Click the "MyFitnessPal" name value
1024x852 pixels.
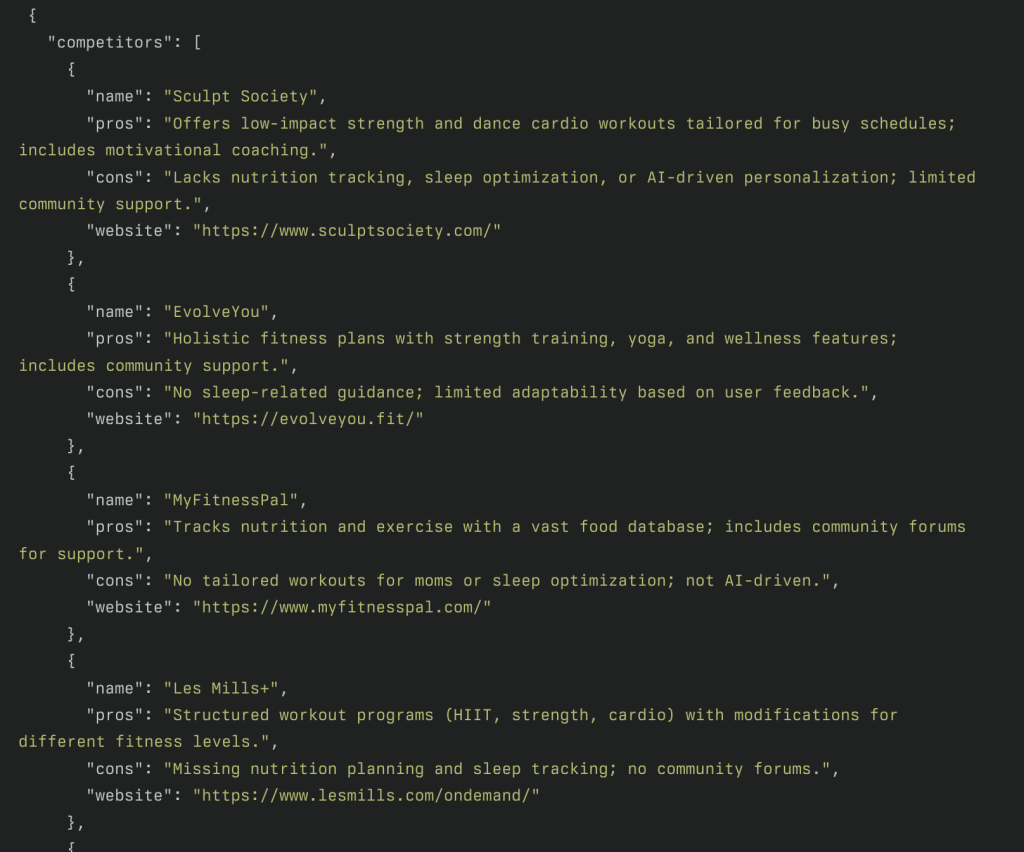point(231,501)
